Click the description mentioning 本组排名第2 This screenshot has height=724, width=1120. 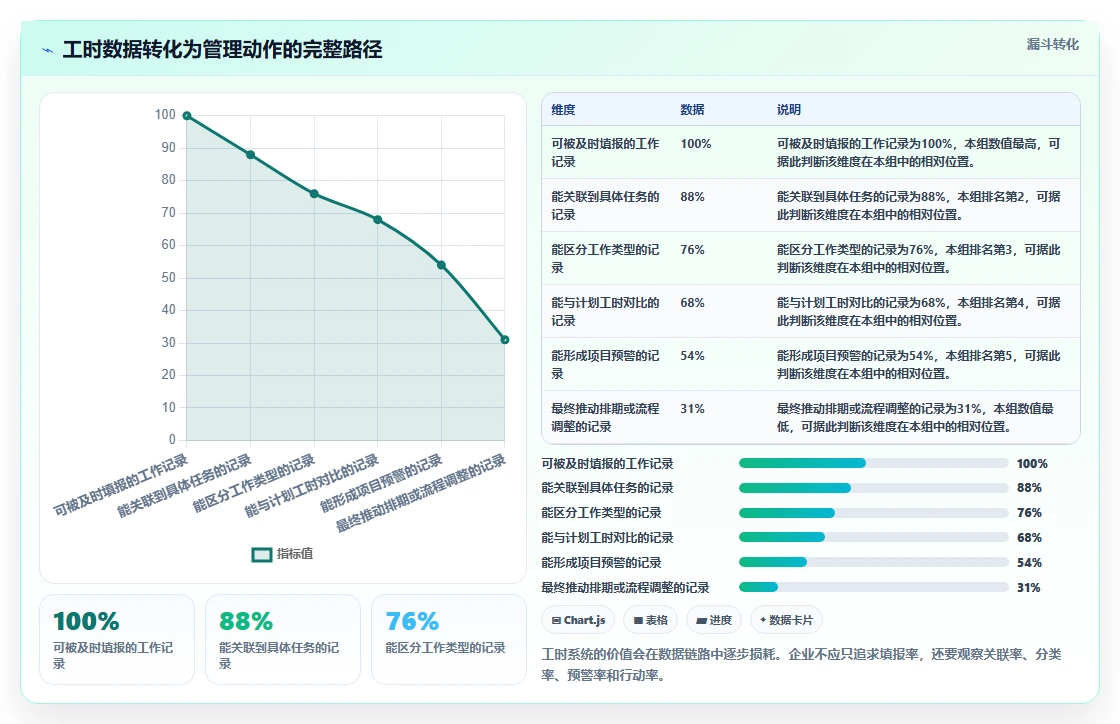(x=919, y=206)
